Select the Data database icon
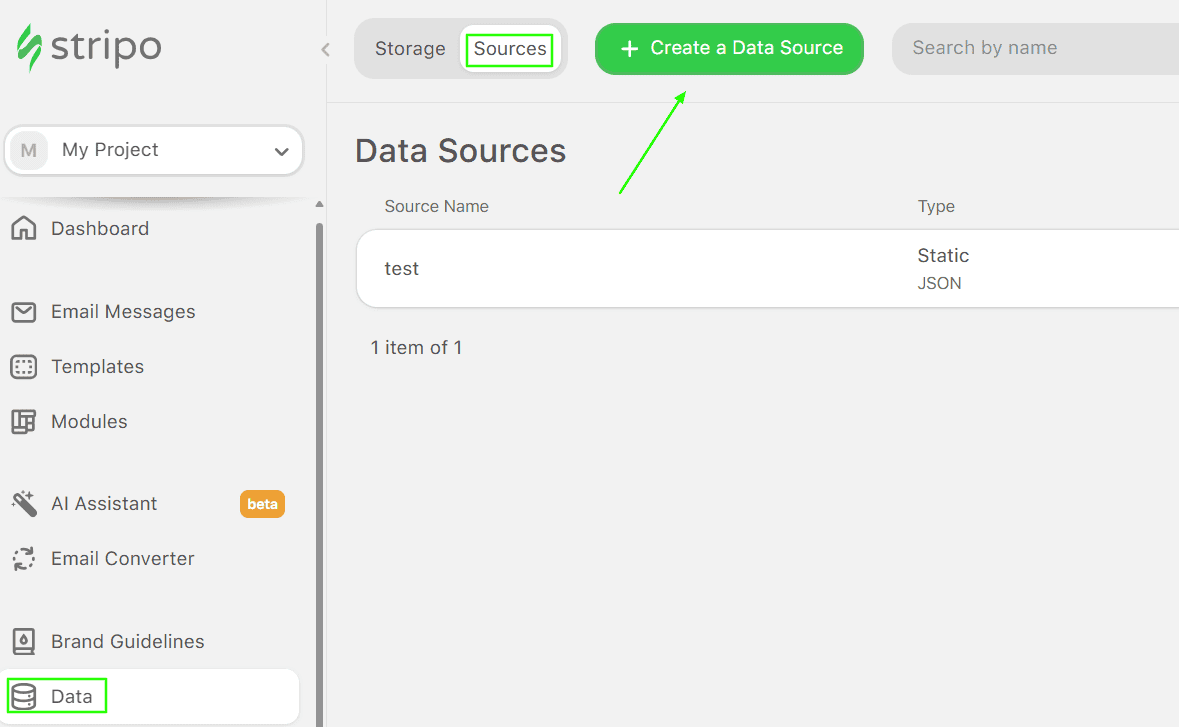The image size is (1179, 727). coord(23,696)
